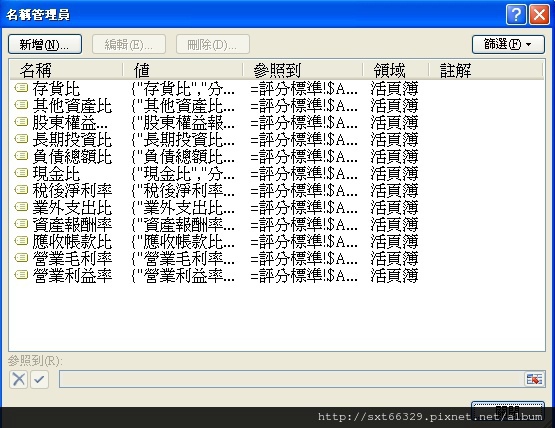The height and width of the screenshot is (428, 555).
Task: Click the 活頁簿 scope in 業外支出比 row
Action: pyautogui.click(x=395, y=207)
